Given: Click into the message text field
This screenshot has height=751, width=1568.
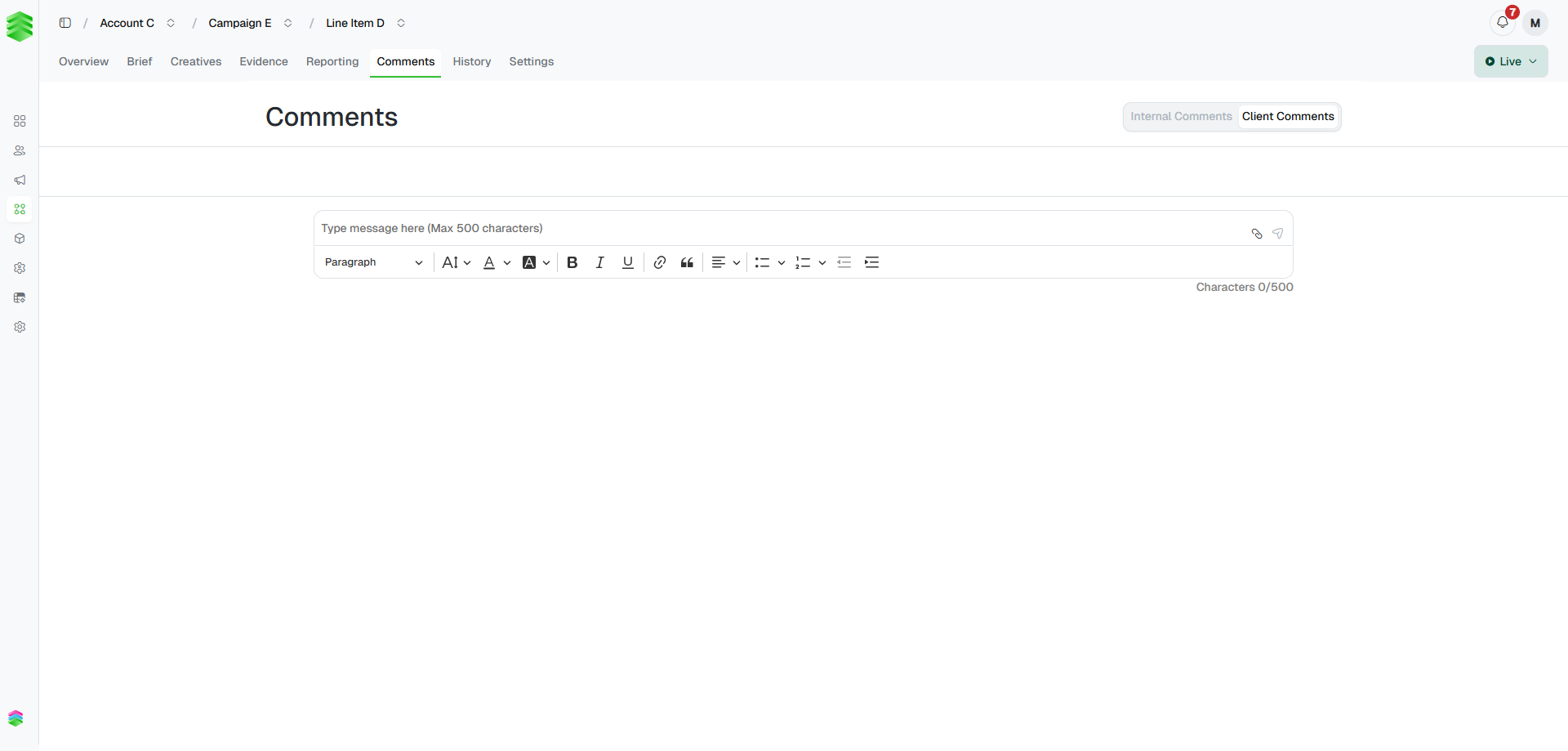Looking at the screenshot, I should click(780, 228).
